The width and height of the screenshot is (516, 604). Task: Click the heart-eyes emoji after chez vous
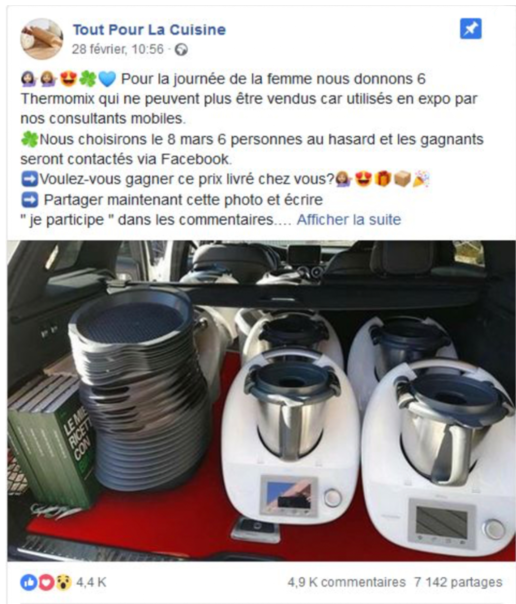coord(363,179)
